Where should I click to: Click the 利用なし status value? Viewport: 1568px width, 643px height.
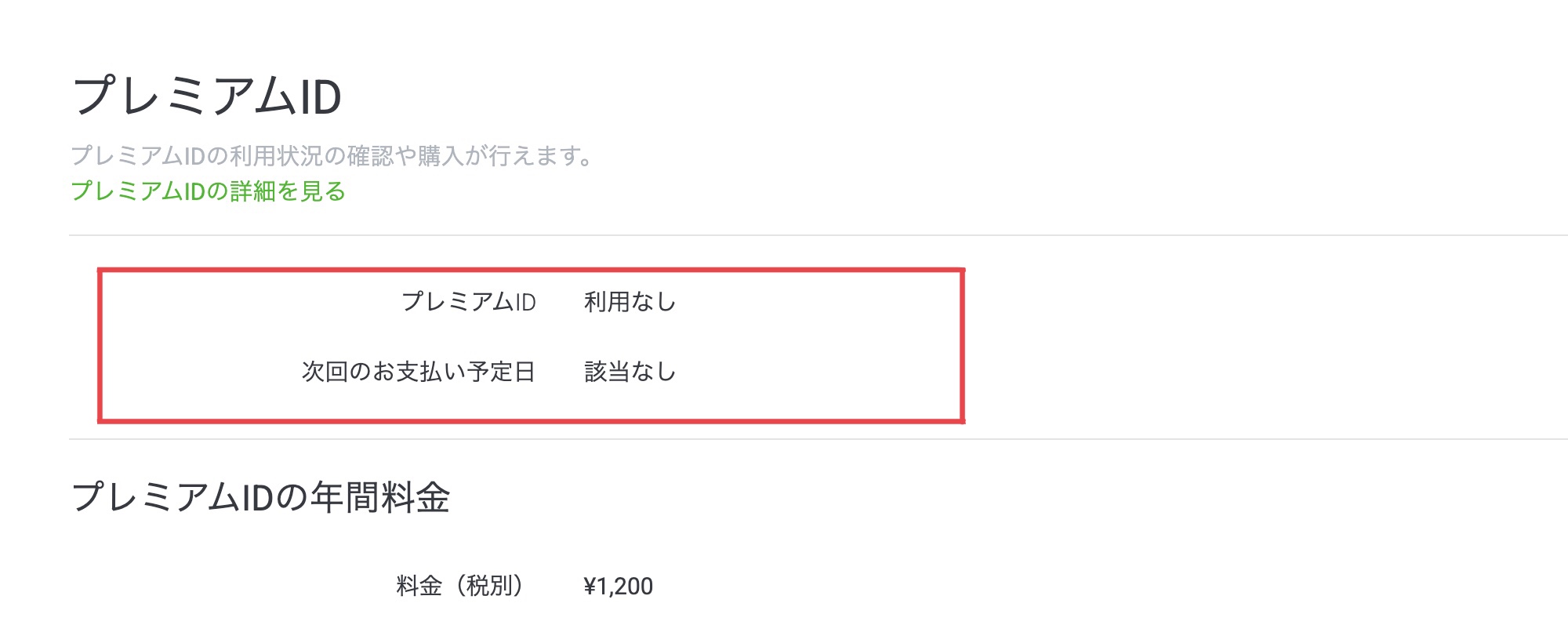coord(630,302)
